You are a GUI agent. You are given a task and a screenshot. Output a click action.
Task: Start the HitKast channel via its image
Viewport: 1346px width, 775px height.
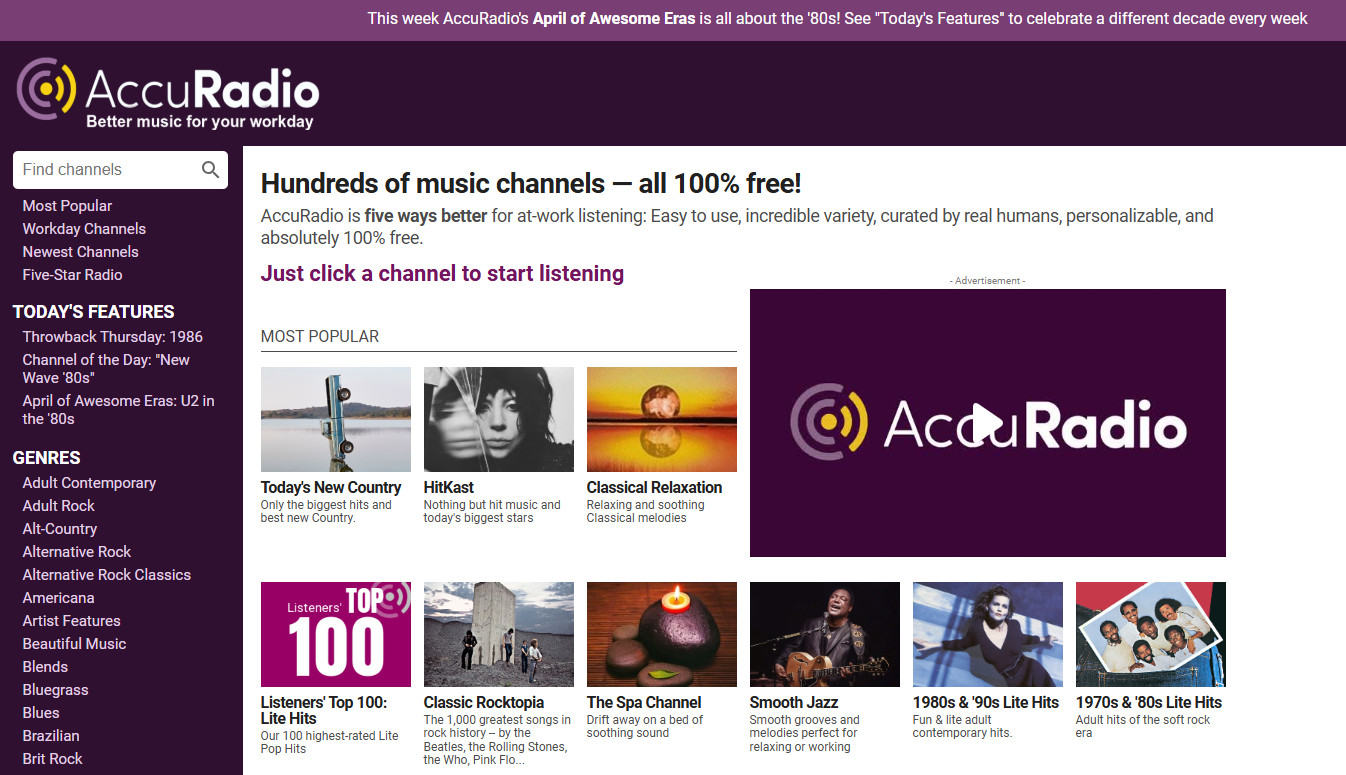click(498, 419)
